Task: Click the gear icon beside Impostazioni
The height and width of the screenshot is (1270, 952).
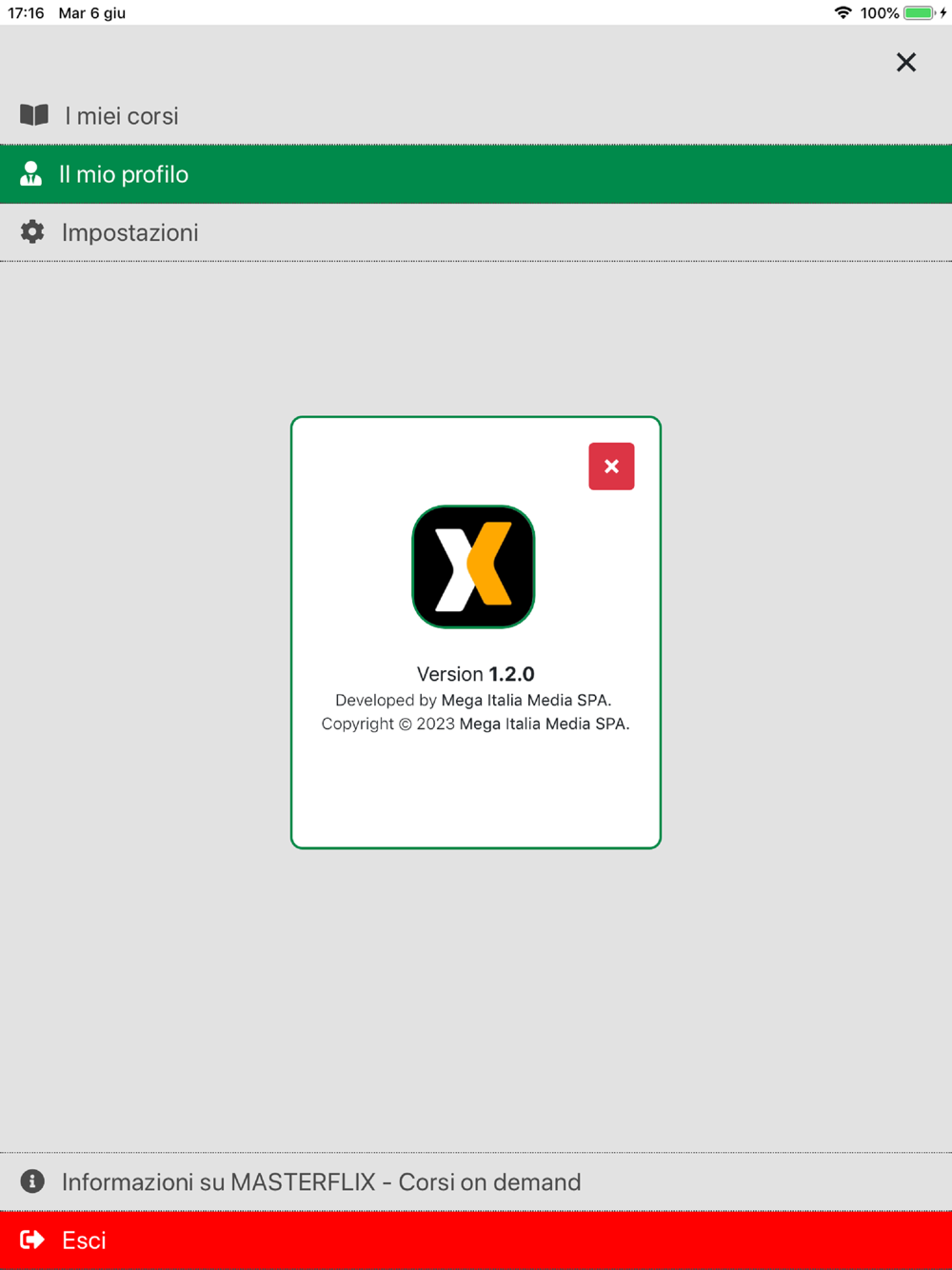Action: point(32,231)
